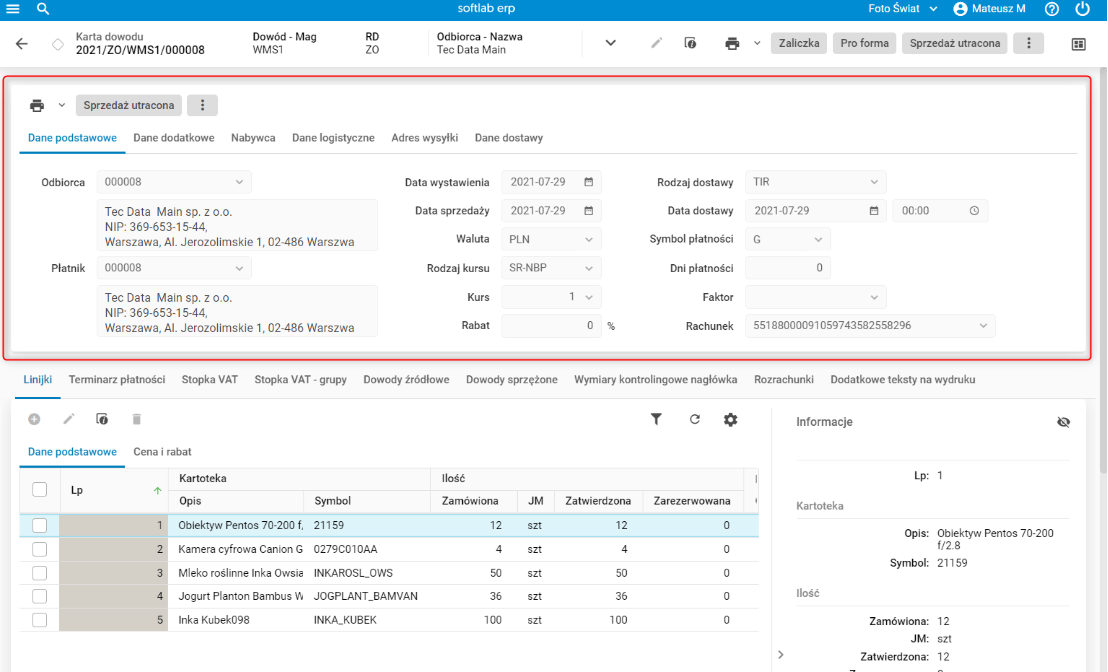Screen dimensions: 1108x672
Task: Refresh the line items list
Action: tap(695, 420)
